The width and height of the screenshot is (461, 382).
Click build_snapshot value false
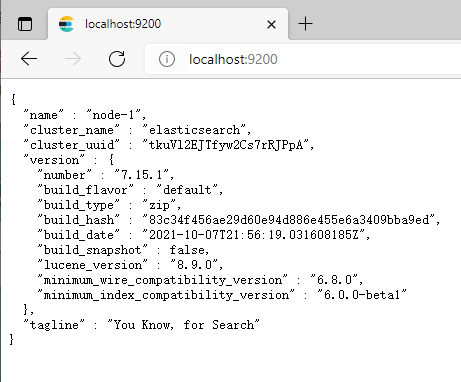pyautogui.click(x=187, y=250)
